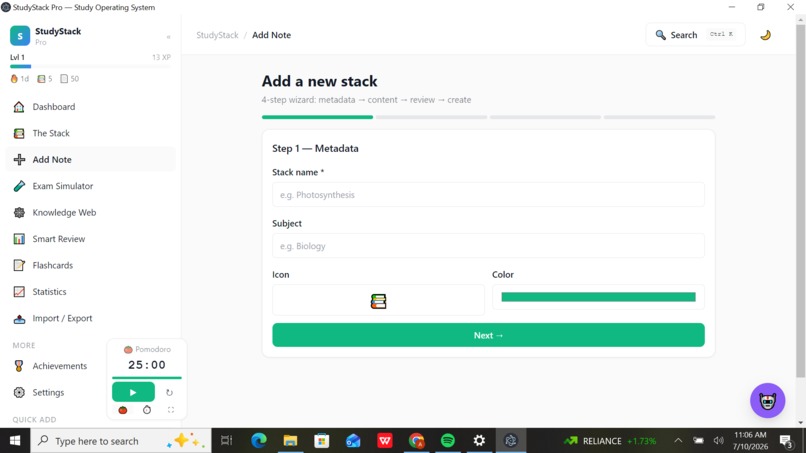This screenshot has height=453, width=806.
Task: Open File Explorer from taskbar
Action: click(290, 441)
